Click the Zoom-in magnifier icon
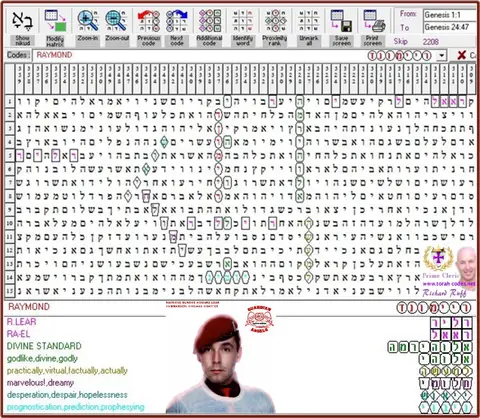Viewport: 480px width, 418px height. (x=88, y=21)
